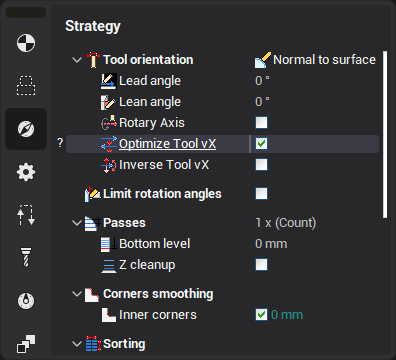
Task: Edit the Bottom level 0 mm value
Action: (271, 244)
